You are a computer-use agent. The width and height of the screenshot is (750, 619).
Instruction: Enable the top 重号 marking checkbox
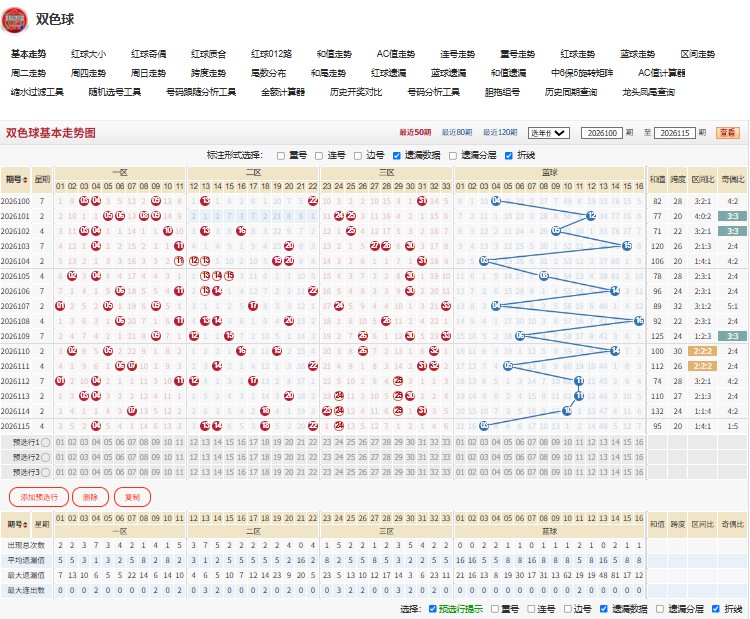pos(281,156)
